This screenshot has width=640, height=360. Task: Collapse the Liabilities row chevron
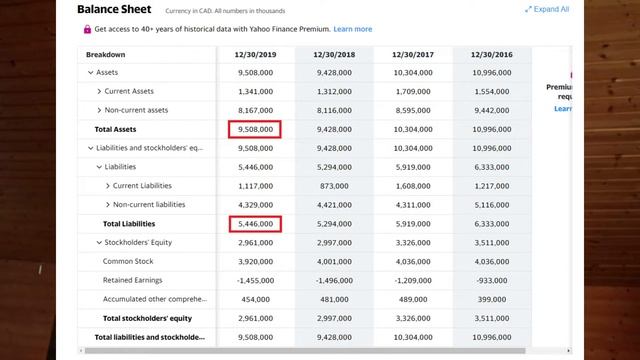pyautogui.click(x=99, y=167)
